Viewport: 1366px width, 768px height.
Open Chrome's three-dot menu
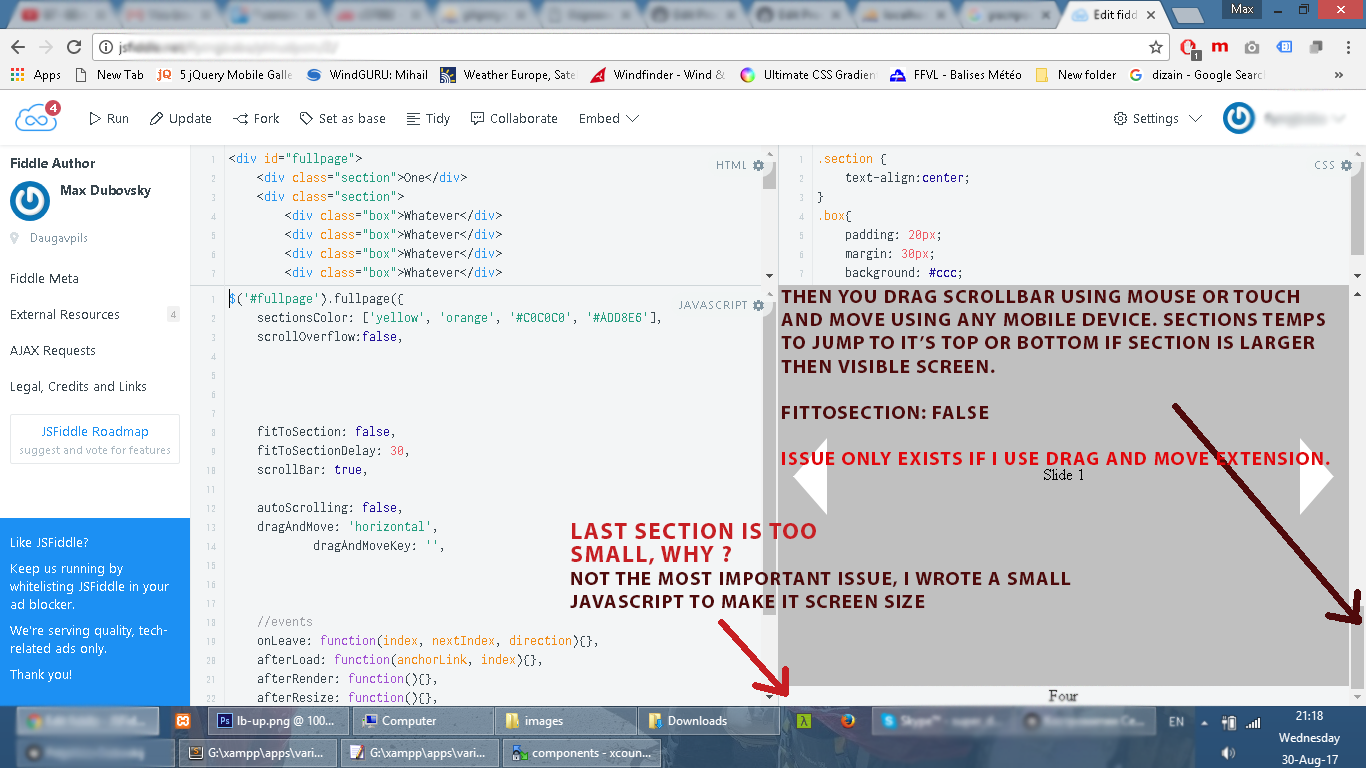click(1347, 45)
